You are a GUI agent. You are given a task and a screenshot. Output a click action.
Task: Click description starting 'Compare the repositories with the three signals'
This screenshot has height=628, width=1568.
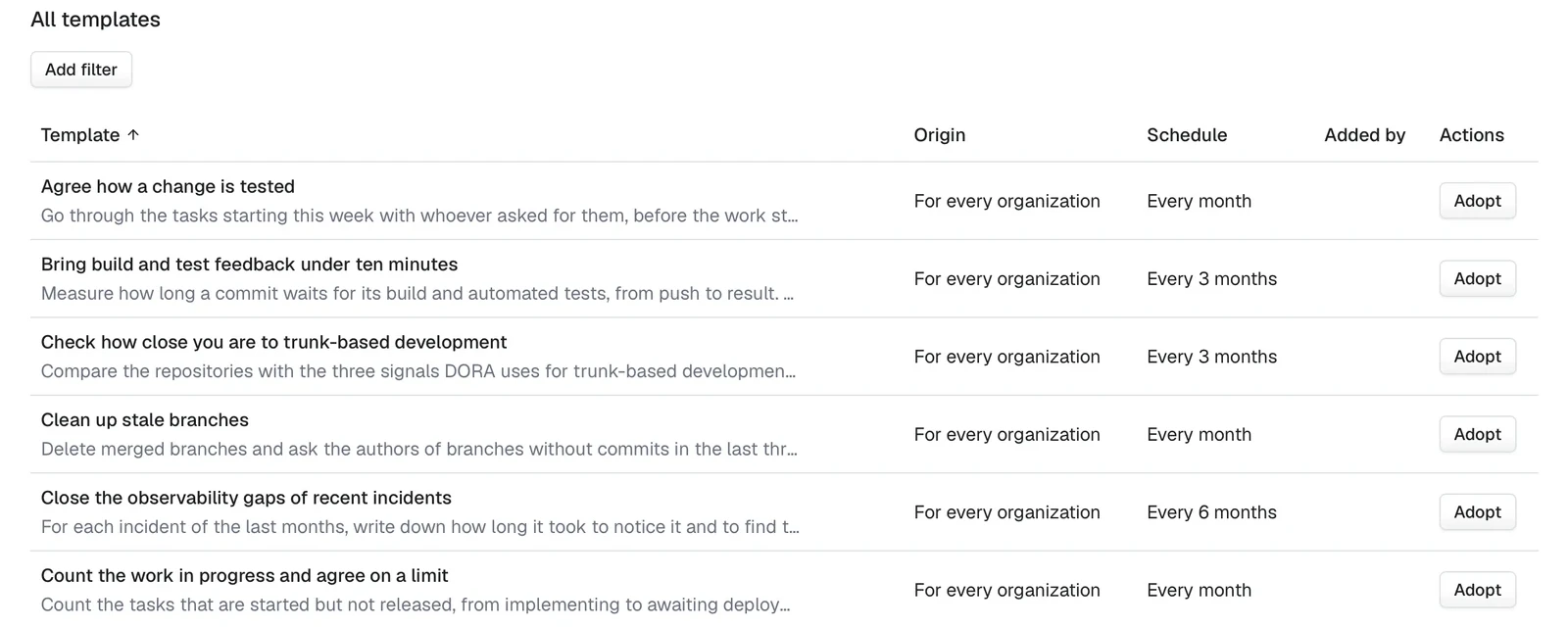[x=418, y=371]
